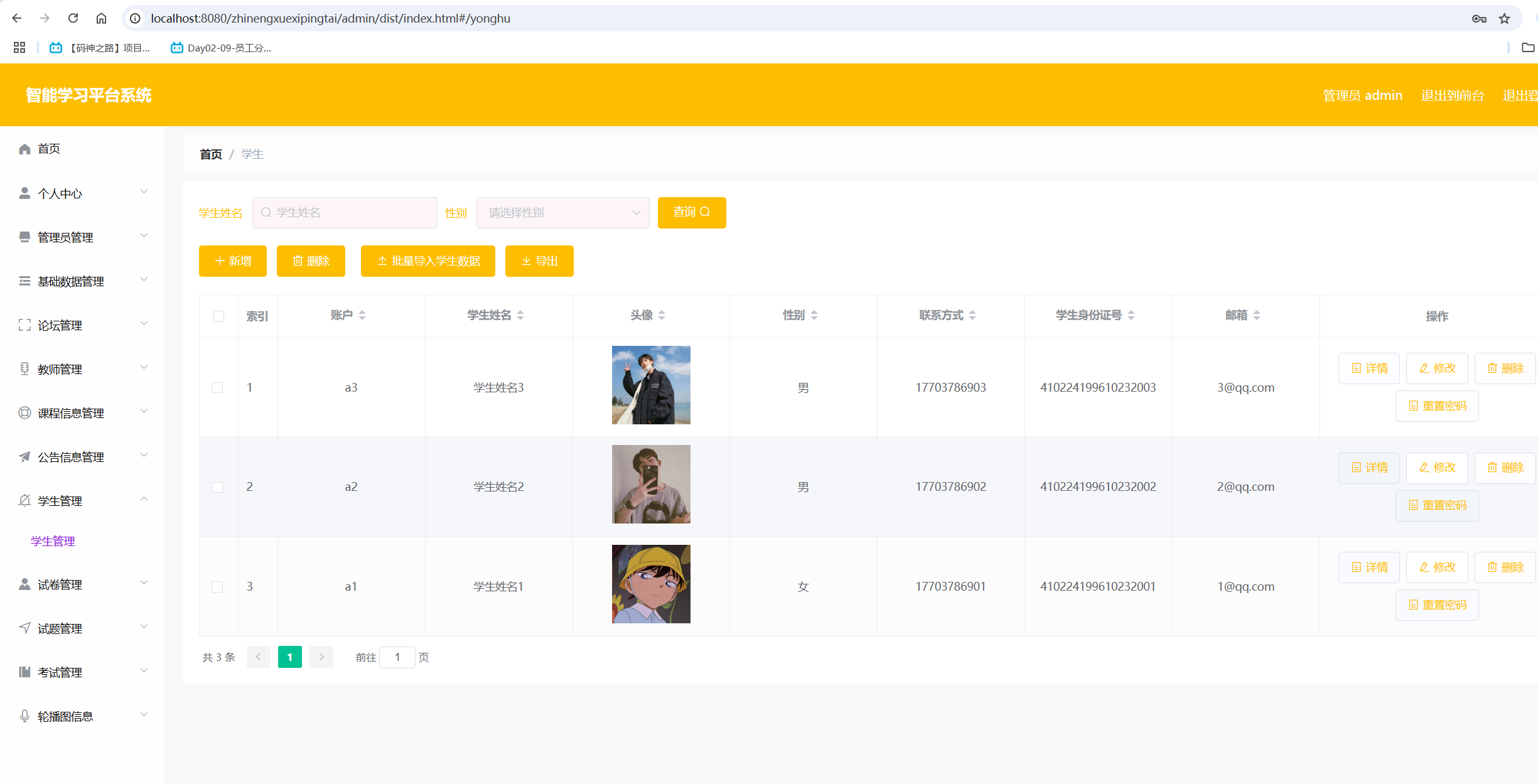Click the 查询 search button
This screenshot has width=1538, height=784.
coord(692,212)
